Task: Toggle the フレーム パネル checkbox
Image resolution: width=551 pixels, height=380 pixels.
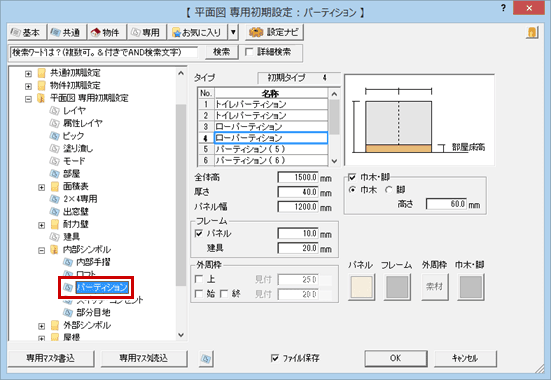Action: (199, 233)
